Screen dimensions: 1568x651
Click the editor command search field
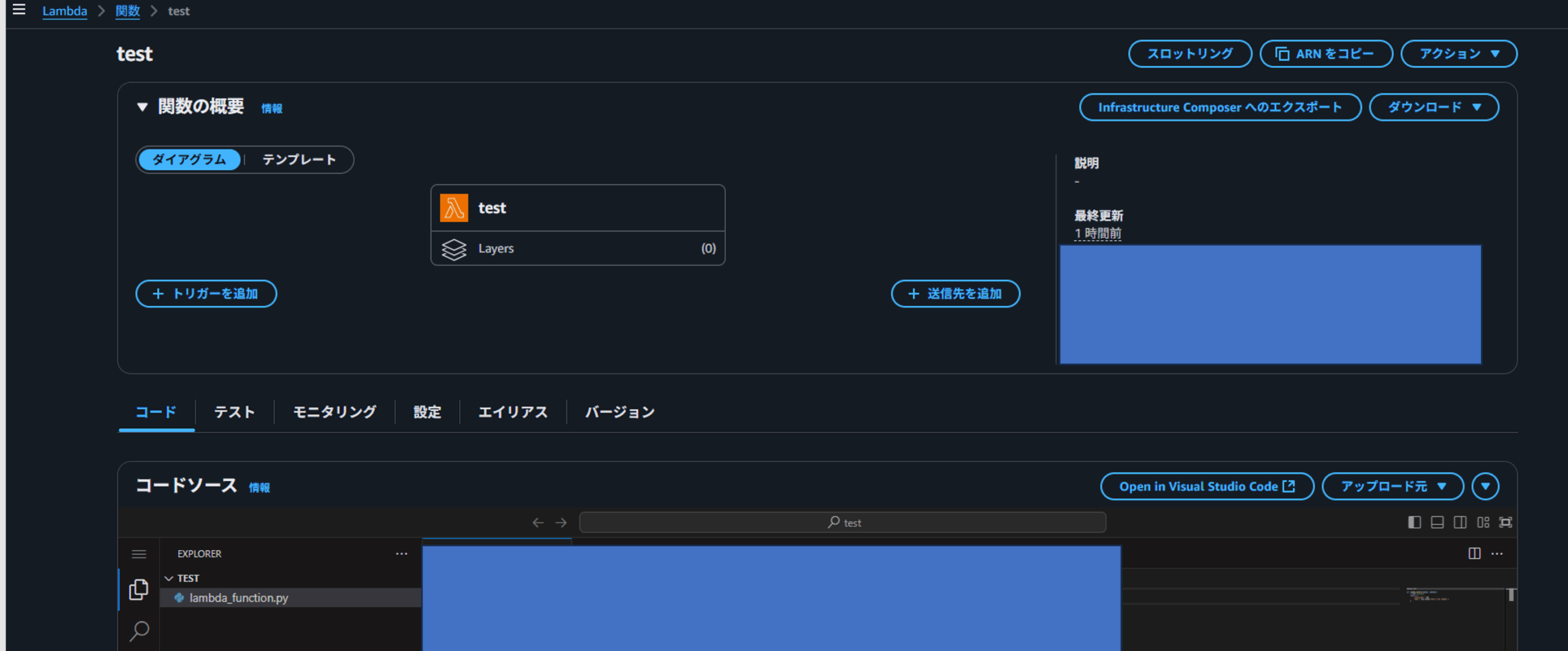coord(843,522)
